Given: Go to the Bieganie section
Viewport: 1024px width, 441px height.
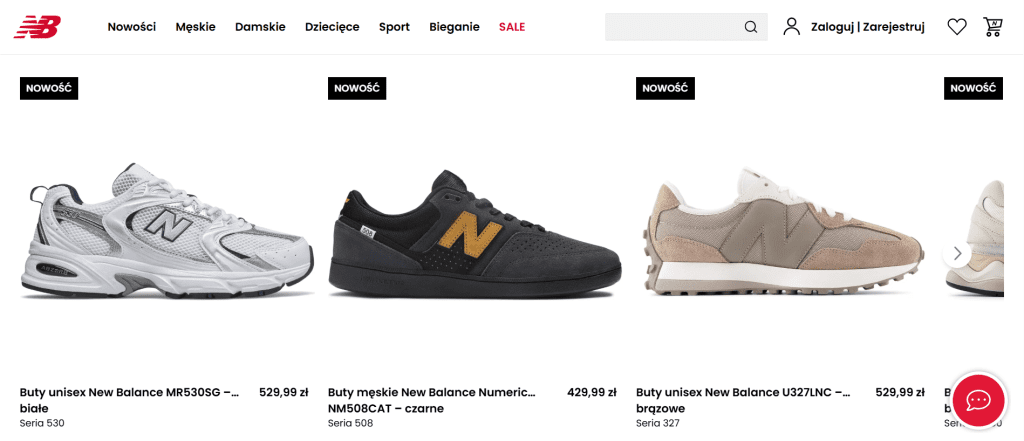Looking at the screenshot, I should (454, 27).
